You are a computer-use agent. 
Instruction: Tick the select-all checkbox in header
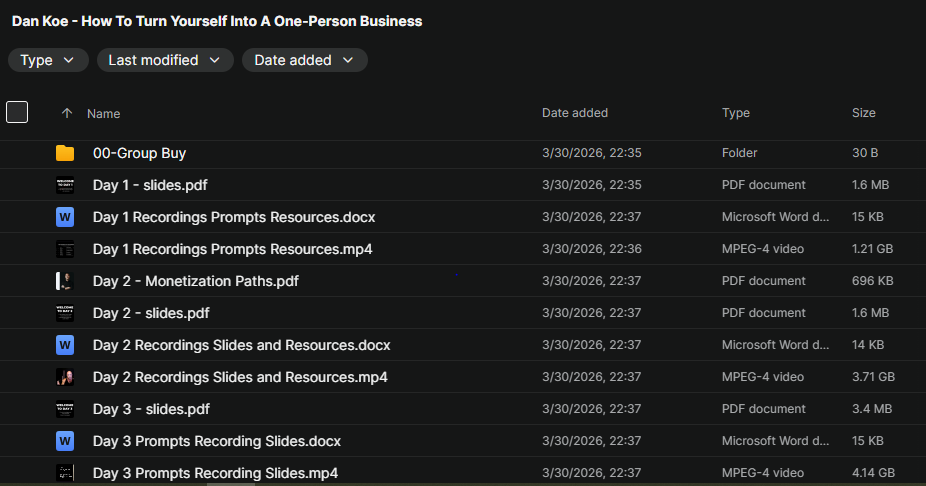click(17, 112)
